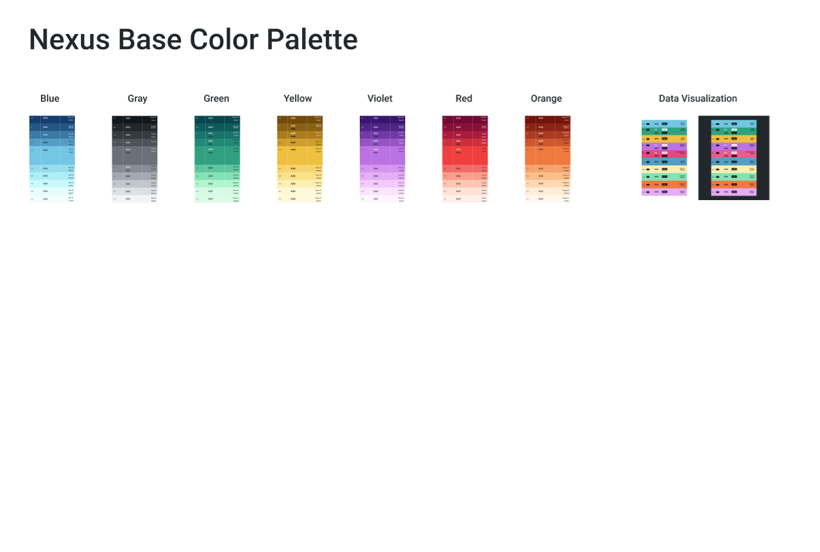Image resolution: width=820 pixels, height=552 pixels.
Task: Open the Gray palette swatch strip
Action: [x=135, y=160]
